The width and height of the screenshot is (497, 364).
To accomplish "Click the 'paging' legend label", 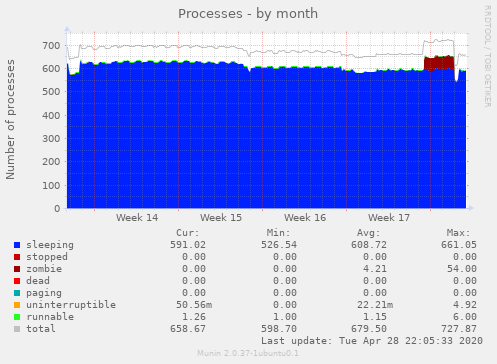I will point(44,293).
